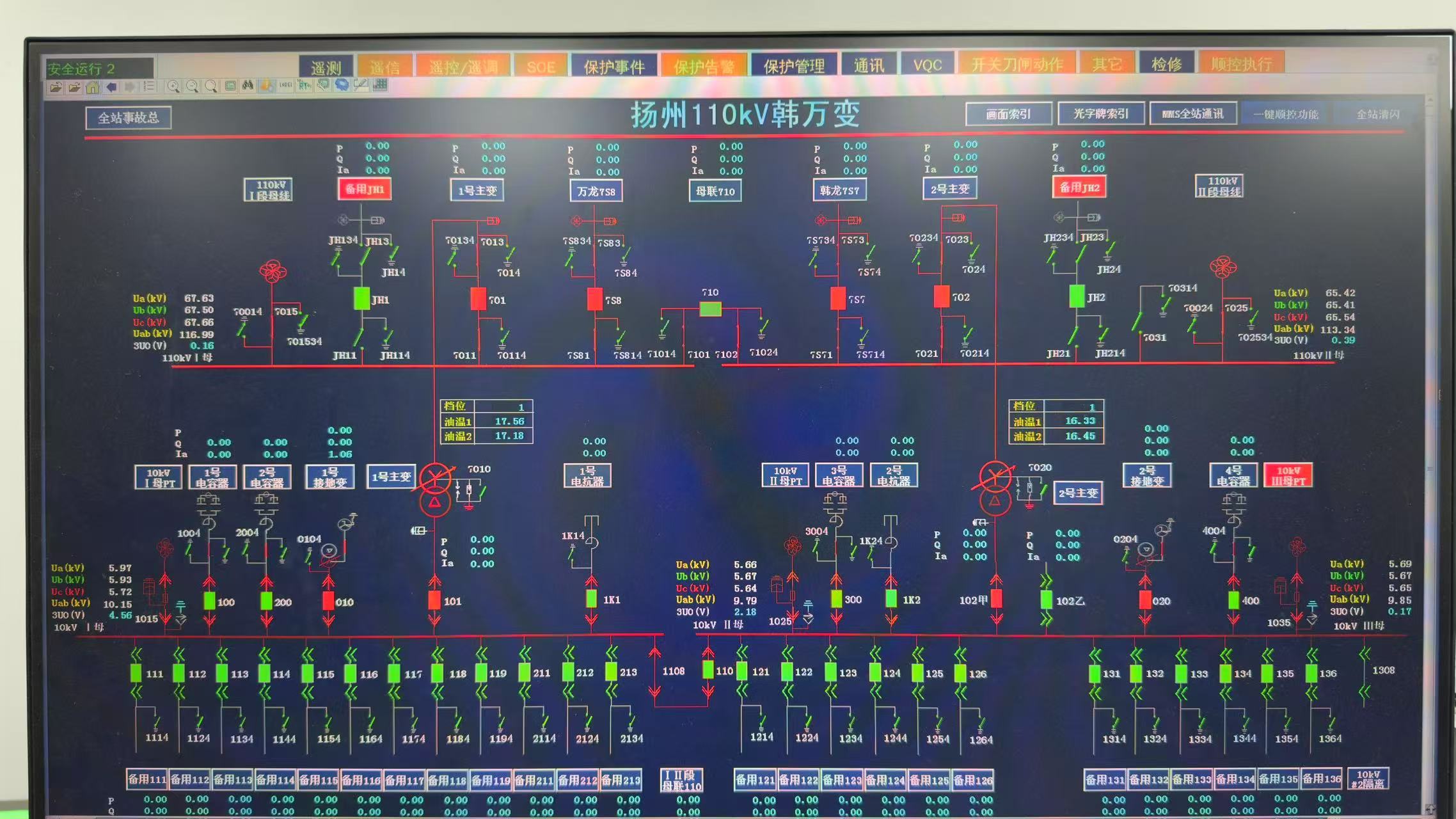The width and height of the screenshot is (1456, 819).
Task: Open the red 备用JH1 bay label
Action: point(365,189)
